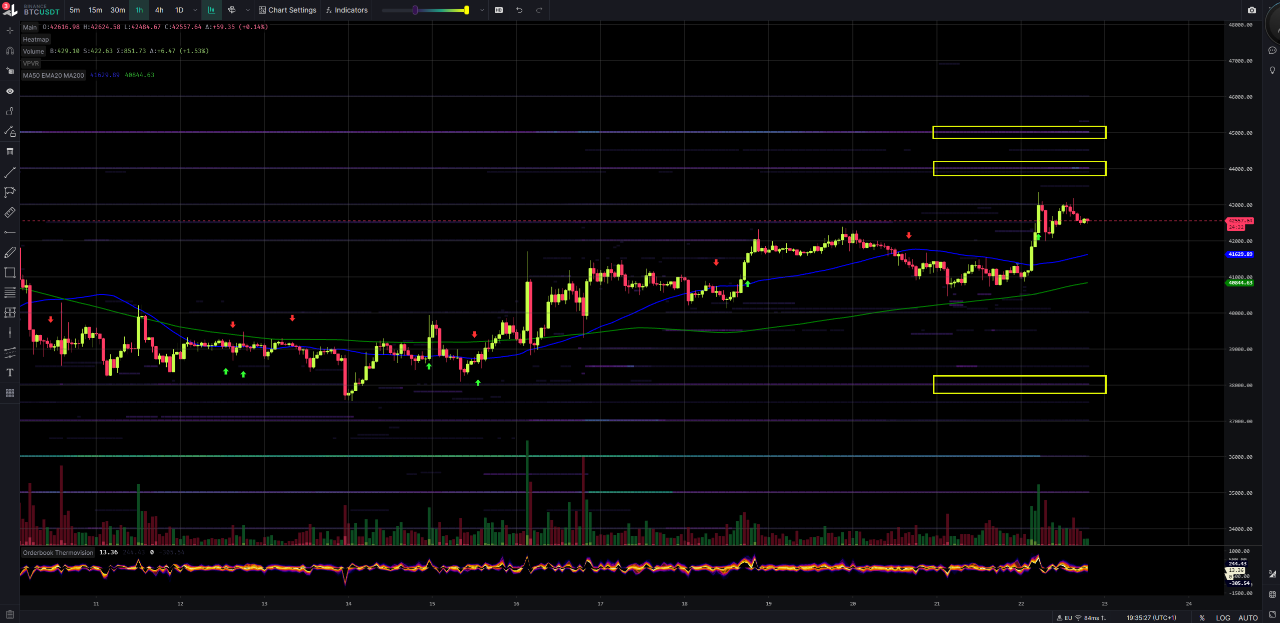Select the parallel channel tool
The image size is (1280, 623).
pyautogui.click(x=10, y=352)
